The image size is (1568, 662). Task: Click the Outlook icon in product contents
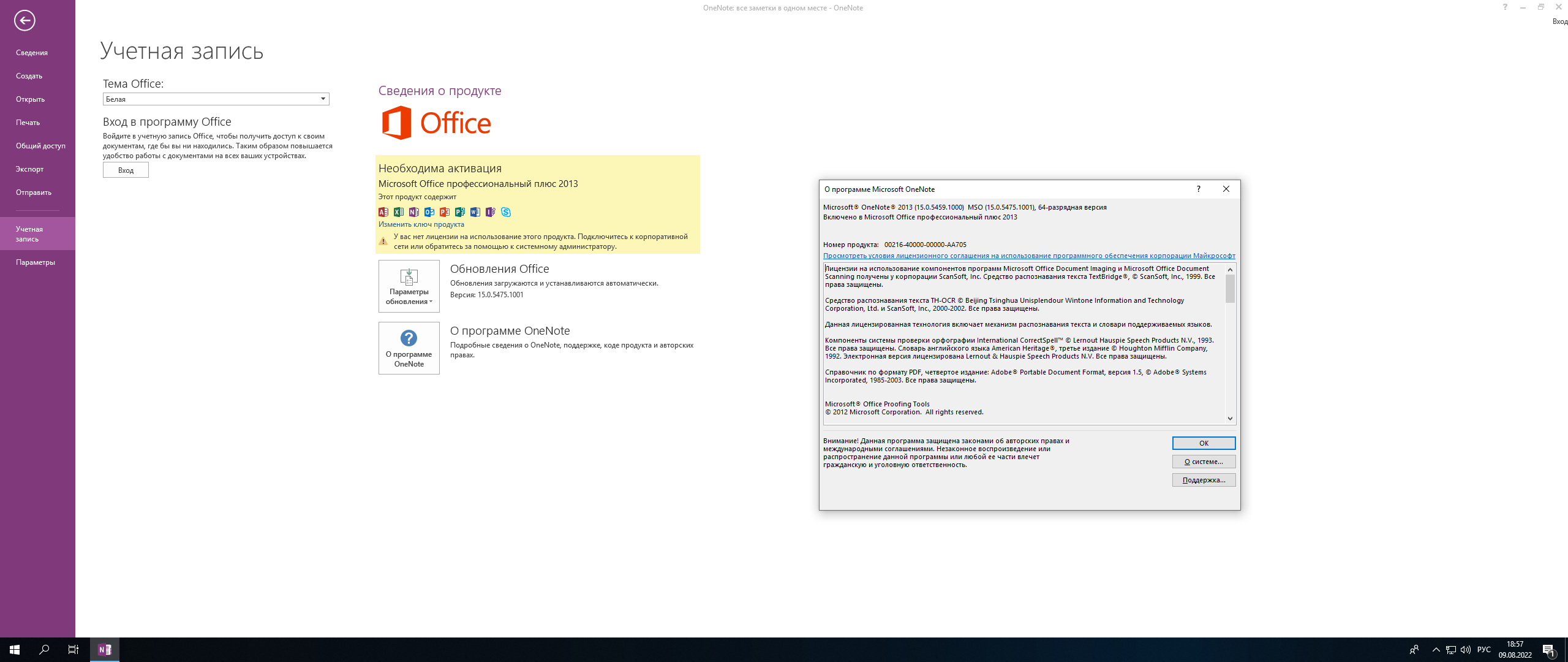pos(429,212)
